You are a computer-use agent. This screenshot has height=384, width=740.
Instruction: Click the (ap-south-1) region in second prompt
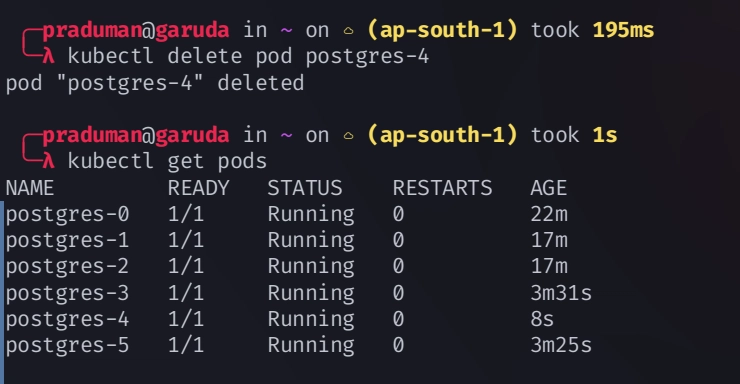[x=442, y=136]
